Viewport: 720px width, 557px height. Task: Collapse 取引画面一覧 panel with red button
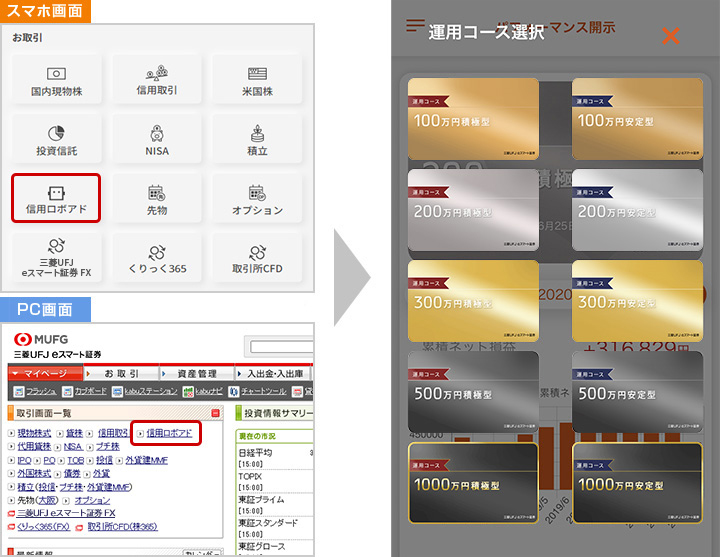pyautogui.click(x=215, y=413)
